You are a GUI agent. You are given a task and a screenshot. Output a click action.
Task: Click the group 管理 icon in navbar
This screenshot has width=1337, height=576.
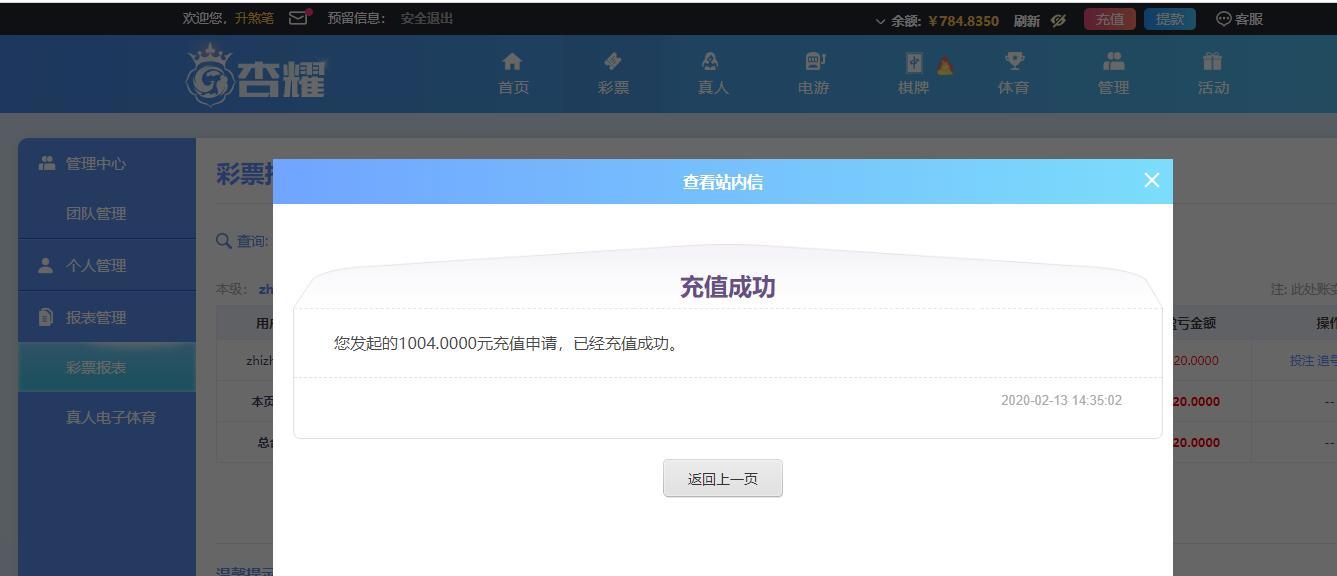1113,62
